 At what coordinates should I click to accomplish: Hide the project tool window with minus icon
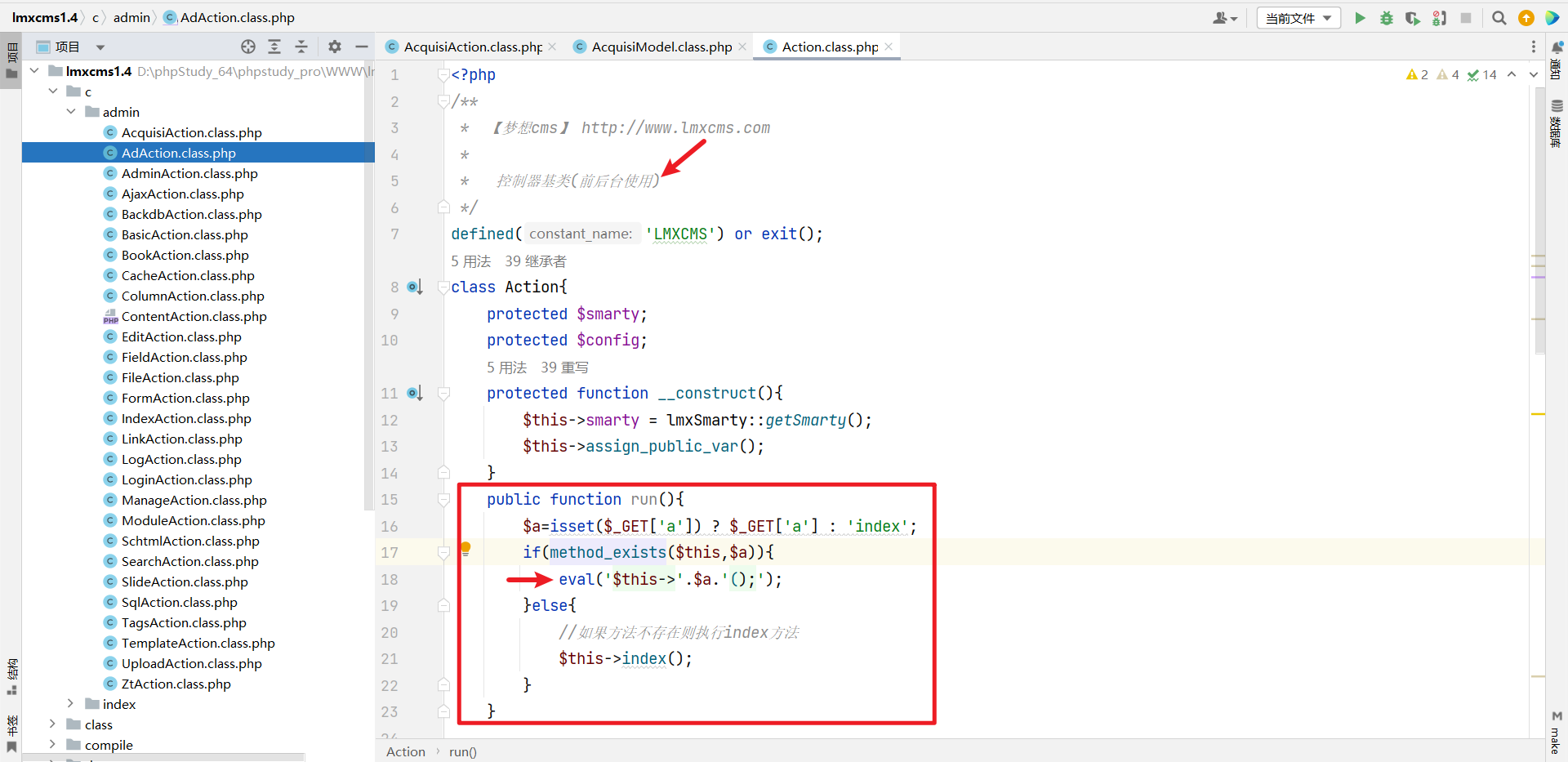coord(362,47)
